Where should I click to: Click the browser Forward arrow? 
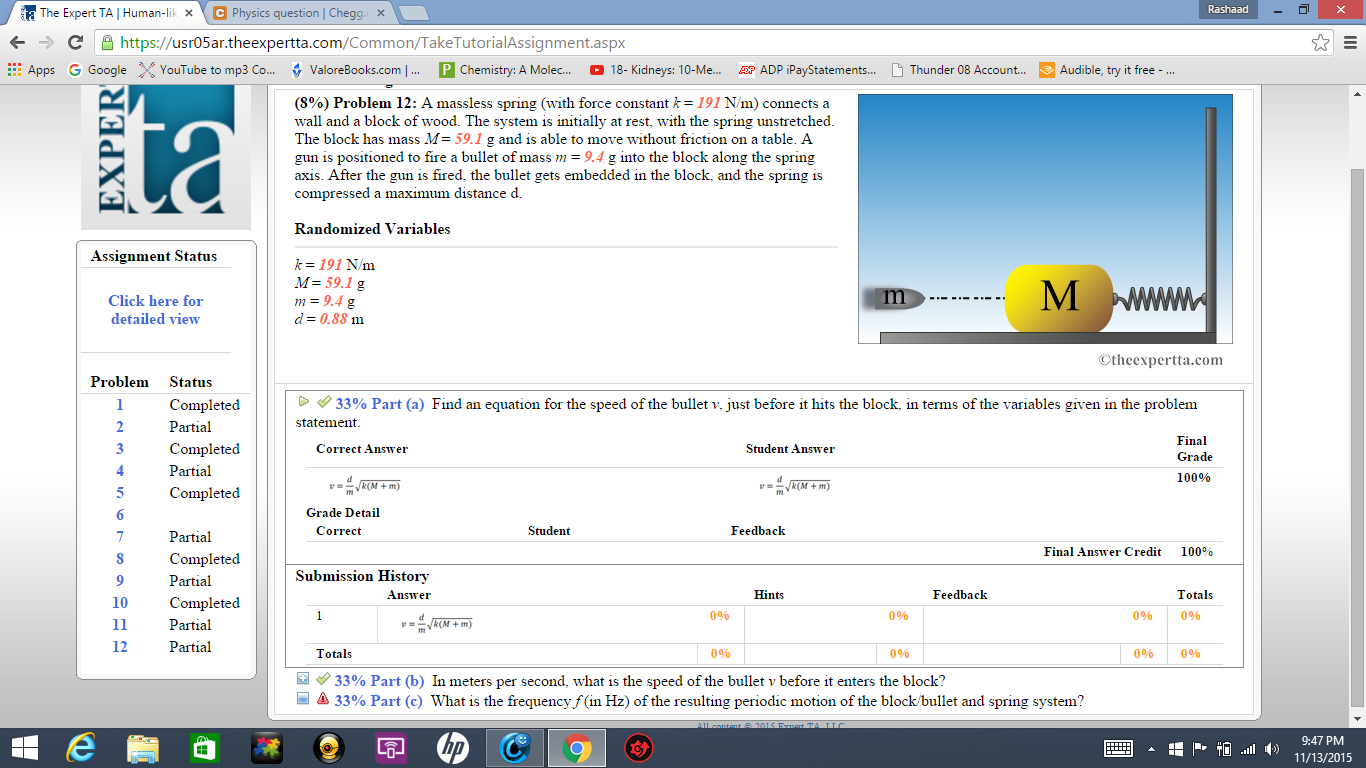pyautogui.click(x=46, y=43)
